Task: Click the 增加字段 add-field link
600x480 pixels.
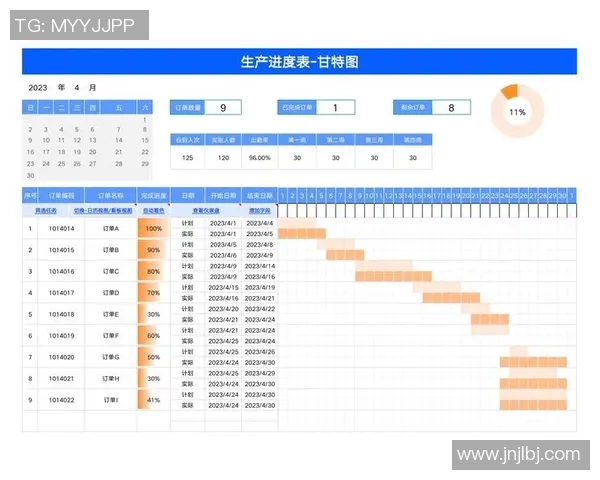Action: click(x=259, y=211)
